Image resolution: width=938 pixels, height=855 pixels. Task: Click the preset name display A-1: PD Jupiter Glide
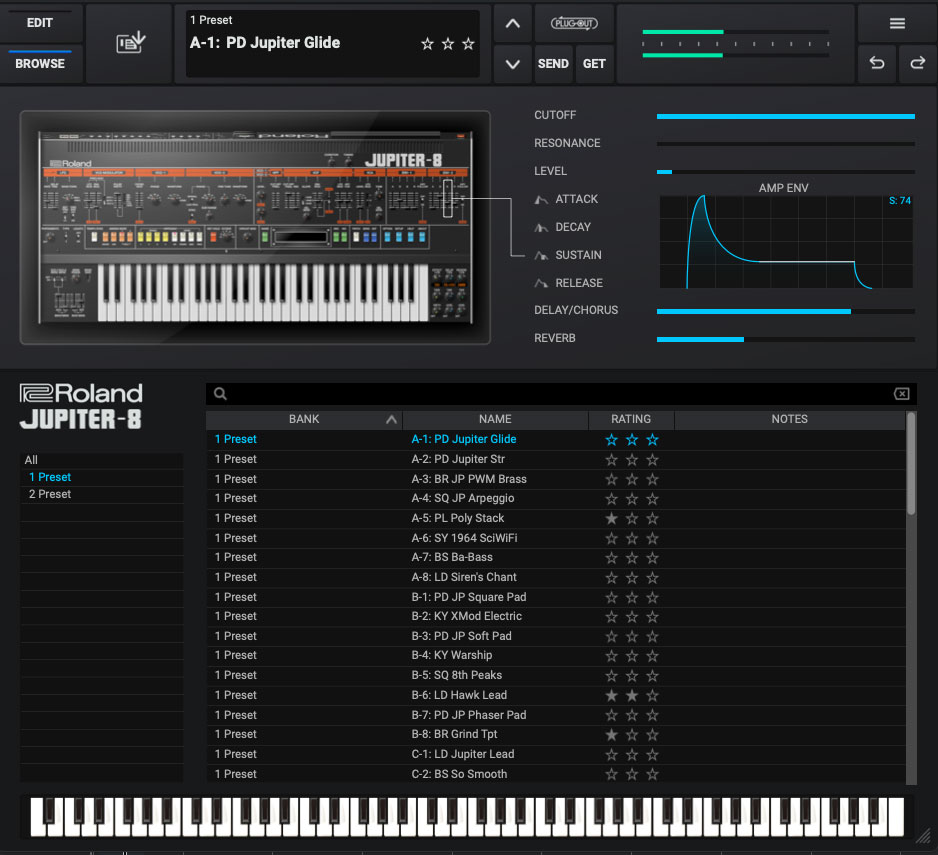[x=265, y=43]
